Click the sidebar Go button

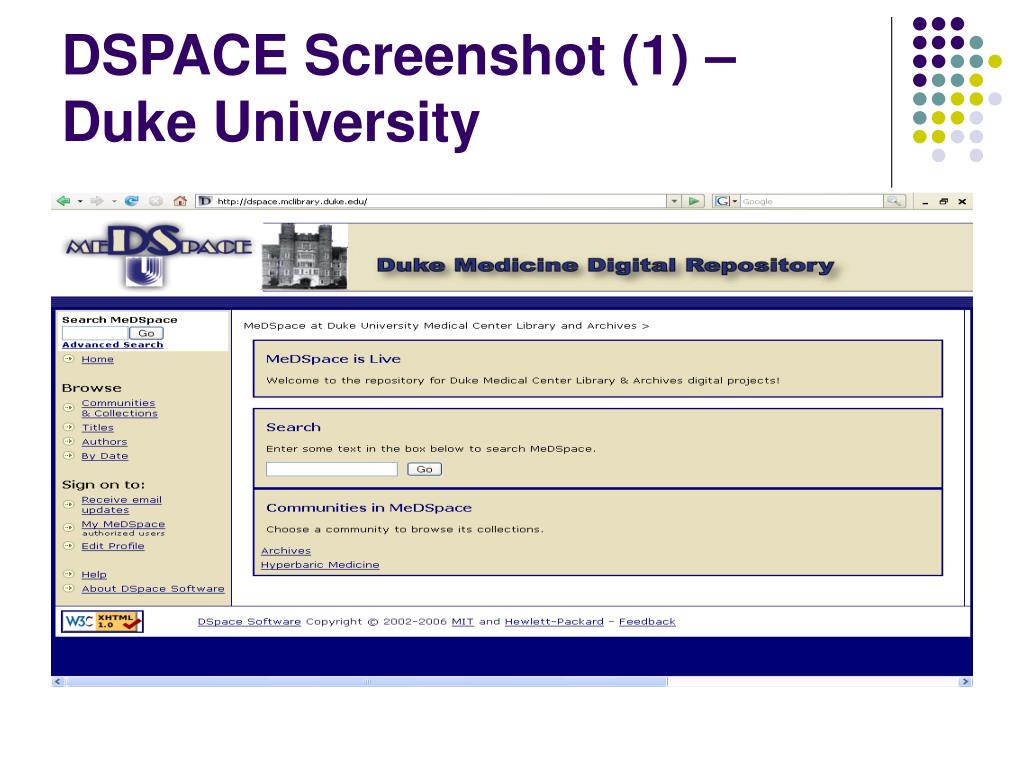[x=146, y=333]
